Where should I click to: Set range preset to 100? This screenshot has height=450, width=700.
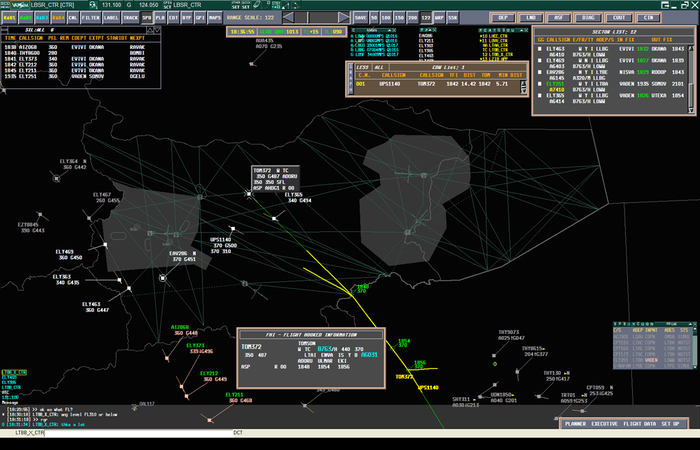pos(386,18)
